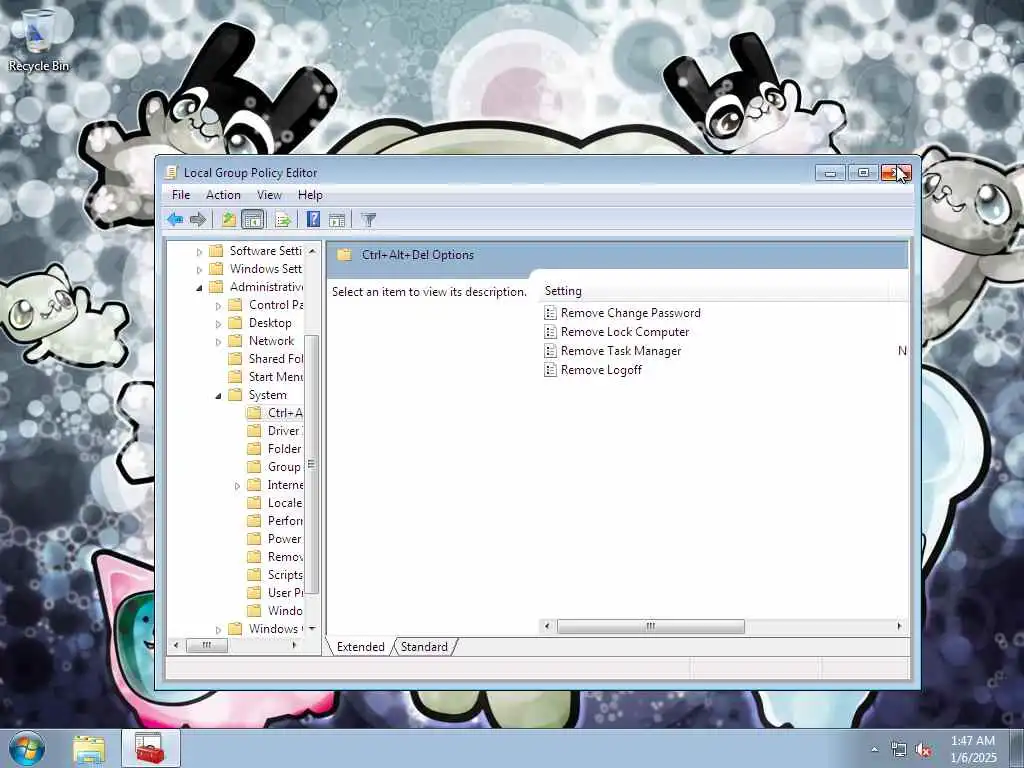The width and height of the screenshot is (1024, 768).
Task: Collapse the Administrative Templates node
Action: 200,287
